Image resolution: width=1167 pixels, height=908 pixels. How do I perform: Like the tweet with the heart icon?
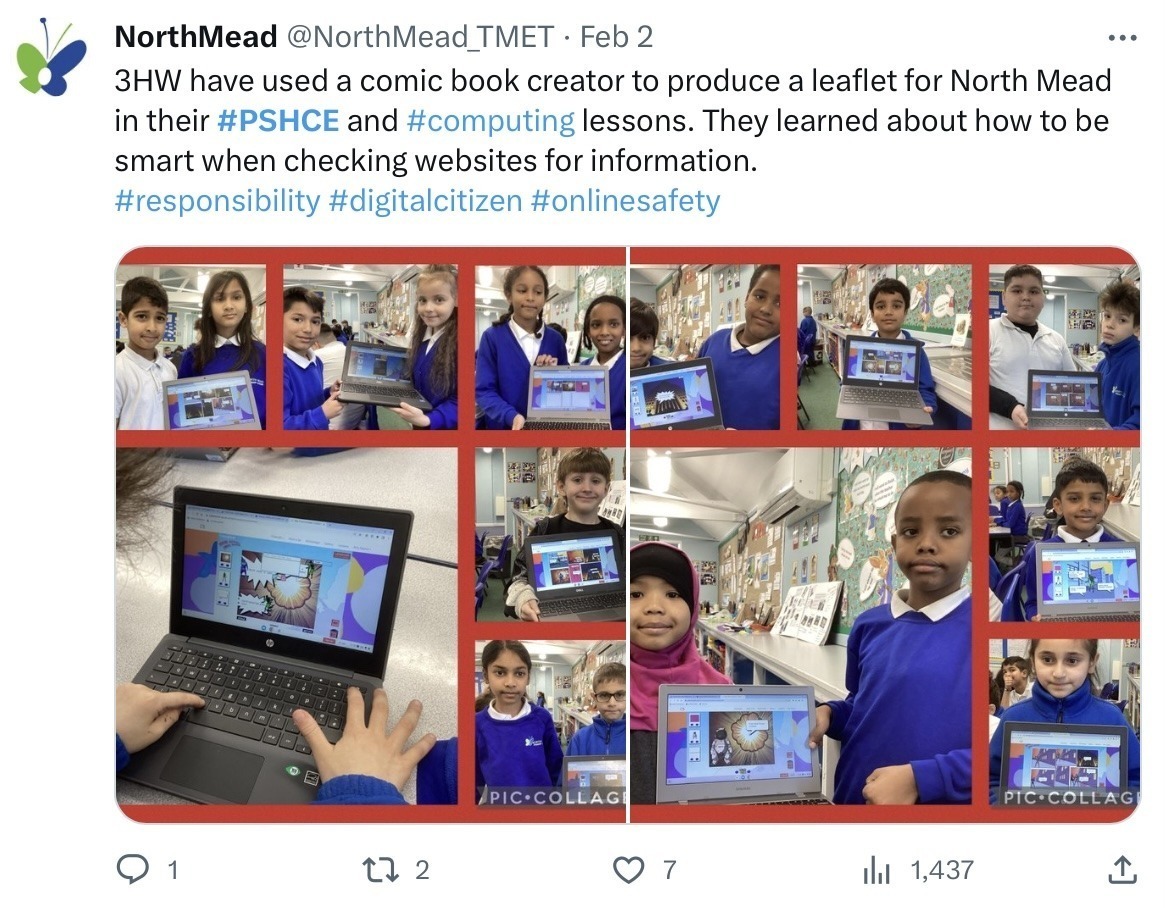[x=629, y=869]
